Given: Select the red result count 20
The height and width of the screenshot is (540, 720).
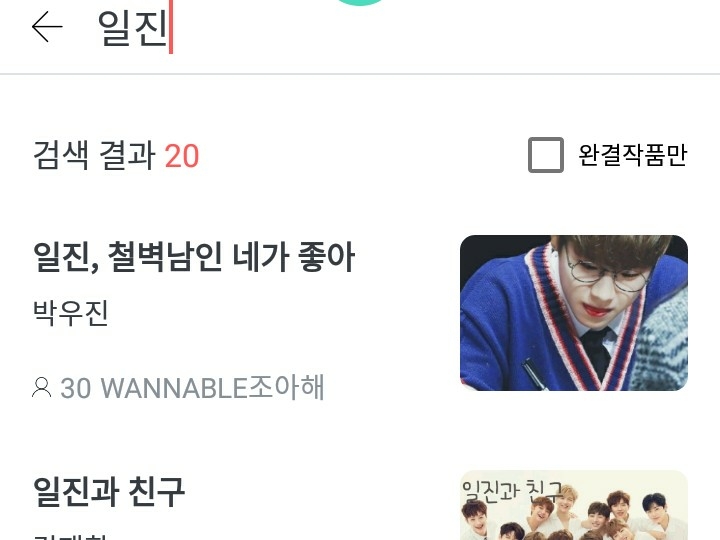Looking at the screenshot, I should pyautogui.click(x=182, y=156).
